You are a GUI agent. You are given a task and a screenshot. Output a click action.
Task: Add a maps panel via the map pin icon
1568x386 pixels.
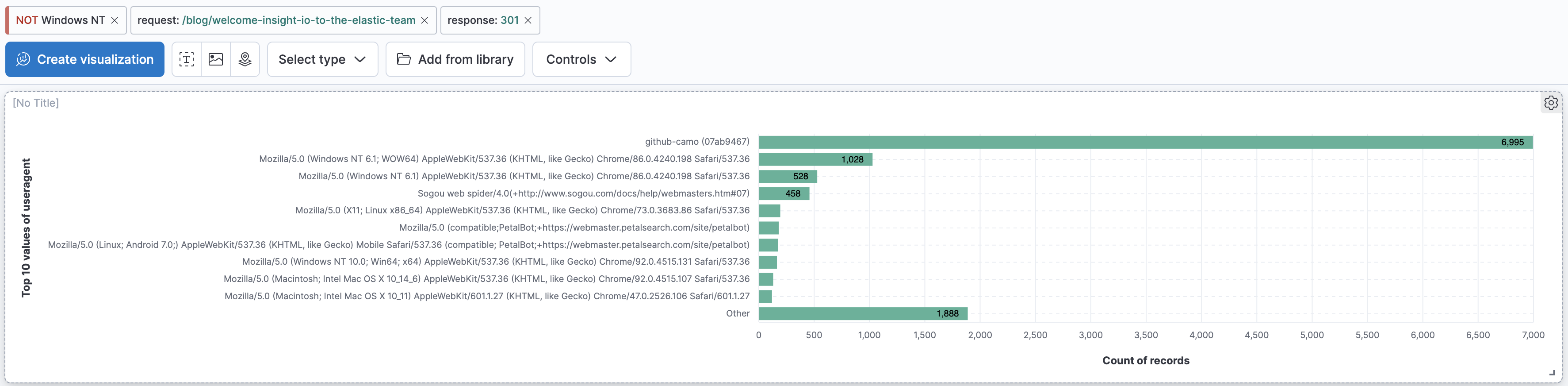245,59
